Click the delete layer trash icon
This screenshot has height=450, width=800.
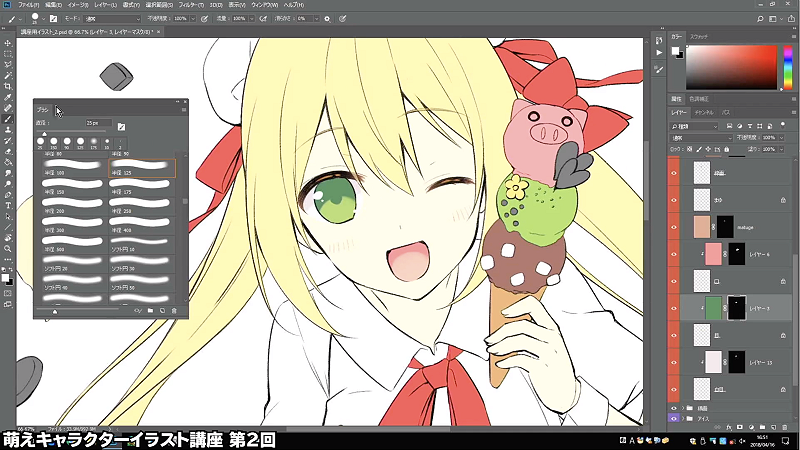pyautogui.click(x=785, y=427)
